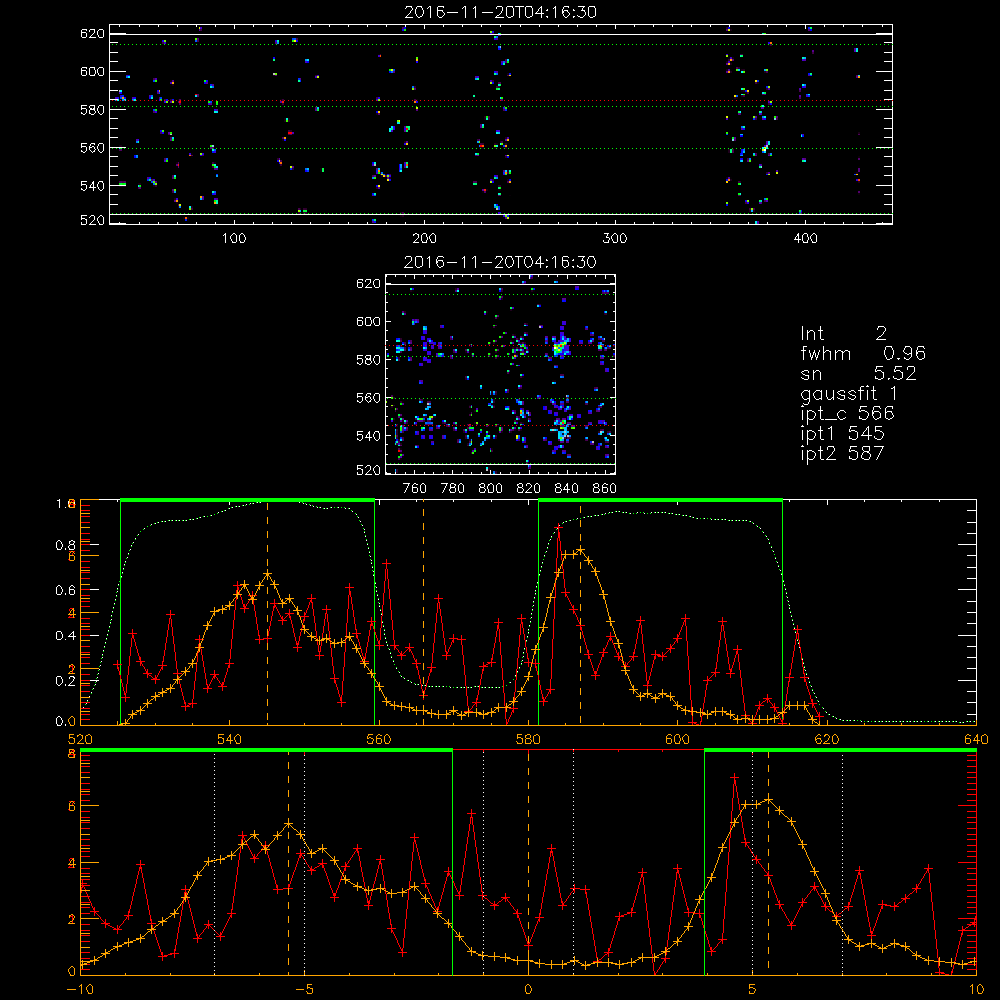Select the '-5' x-axis tick label

[304, 989]
